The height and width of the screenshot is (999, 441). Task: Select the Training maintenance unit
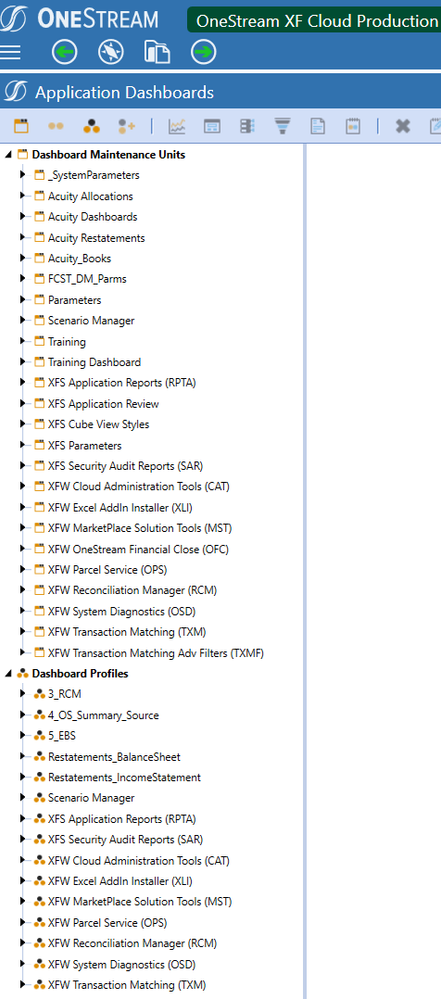click(x=67, y=341)
